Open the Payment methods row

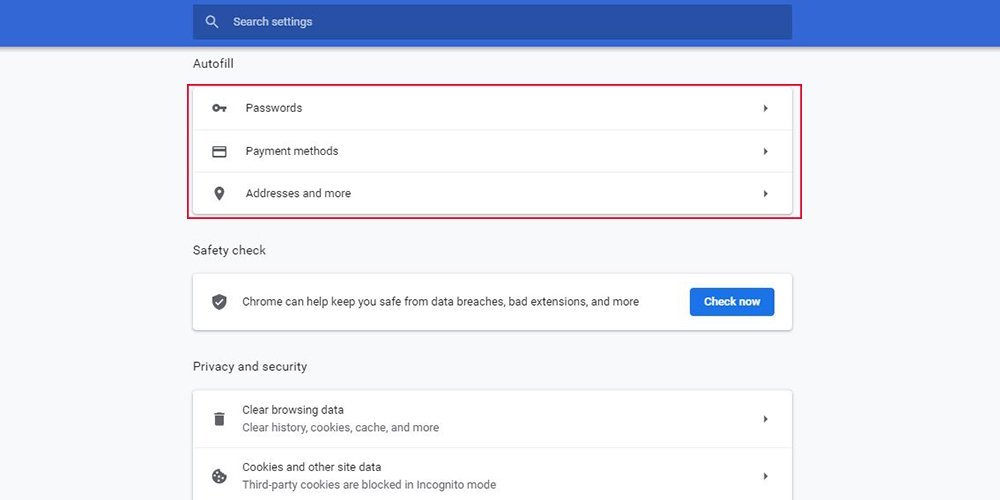(492, 151)
